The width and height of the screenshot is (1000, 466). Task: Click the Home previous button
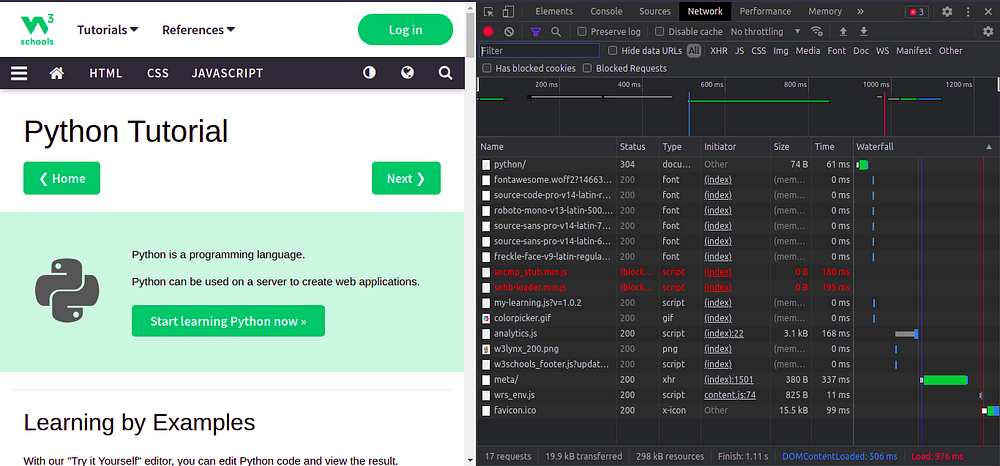[62, 178]
